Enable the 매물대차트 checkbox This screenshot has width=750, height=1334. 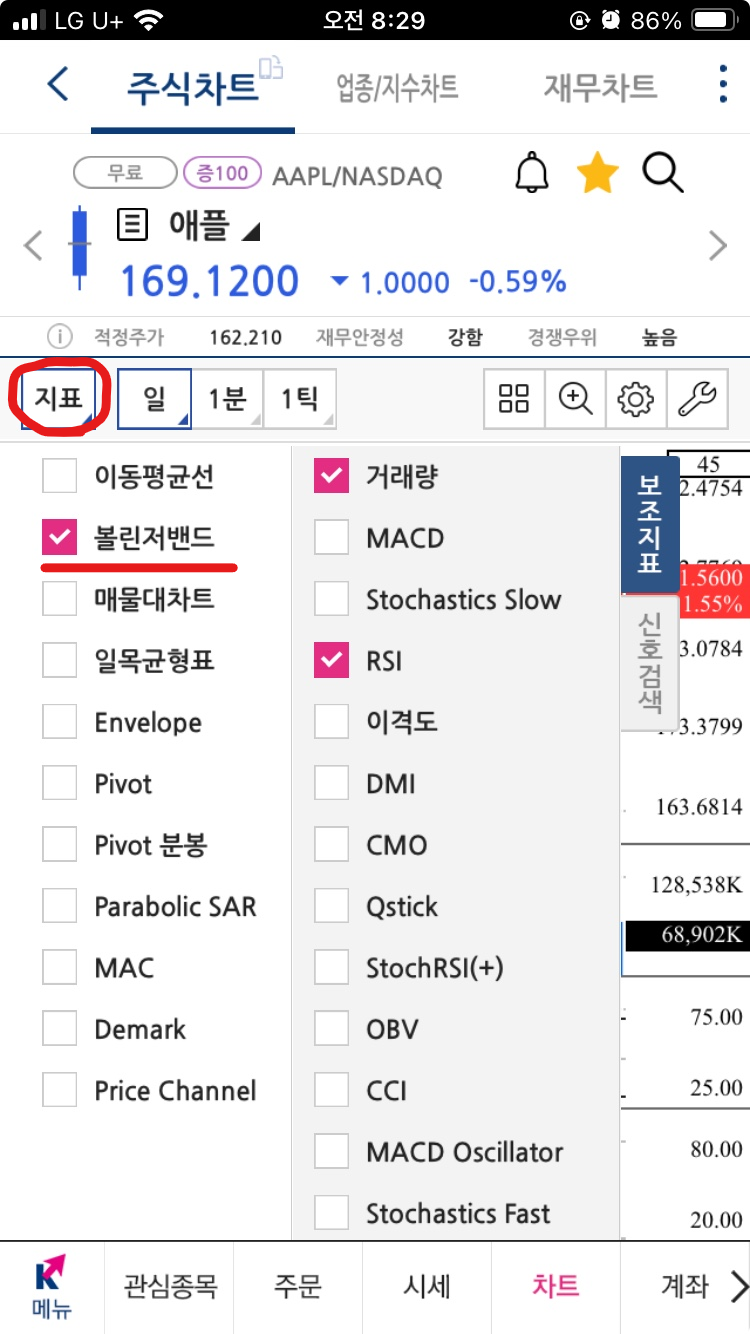(x=60, y=599)
